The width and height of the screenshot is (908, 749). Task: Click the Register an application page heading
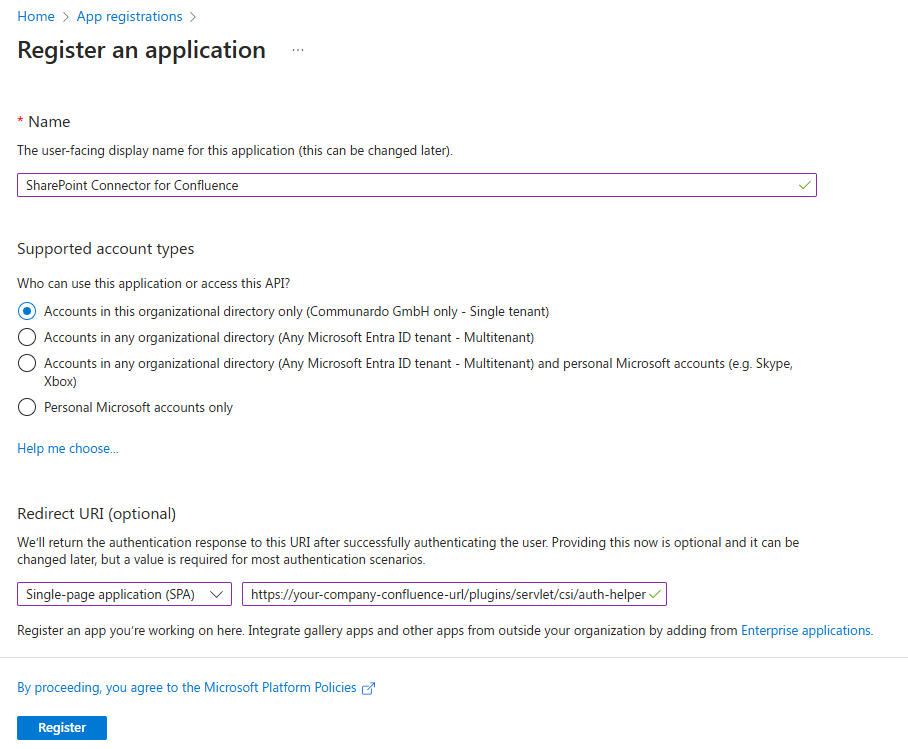point(142,50)
